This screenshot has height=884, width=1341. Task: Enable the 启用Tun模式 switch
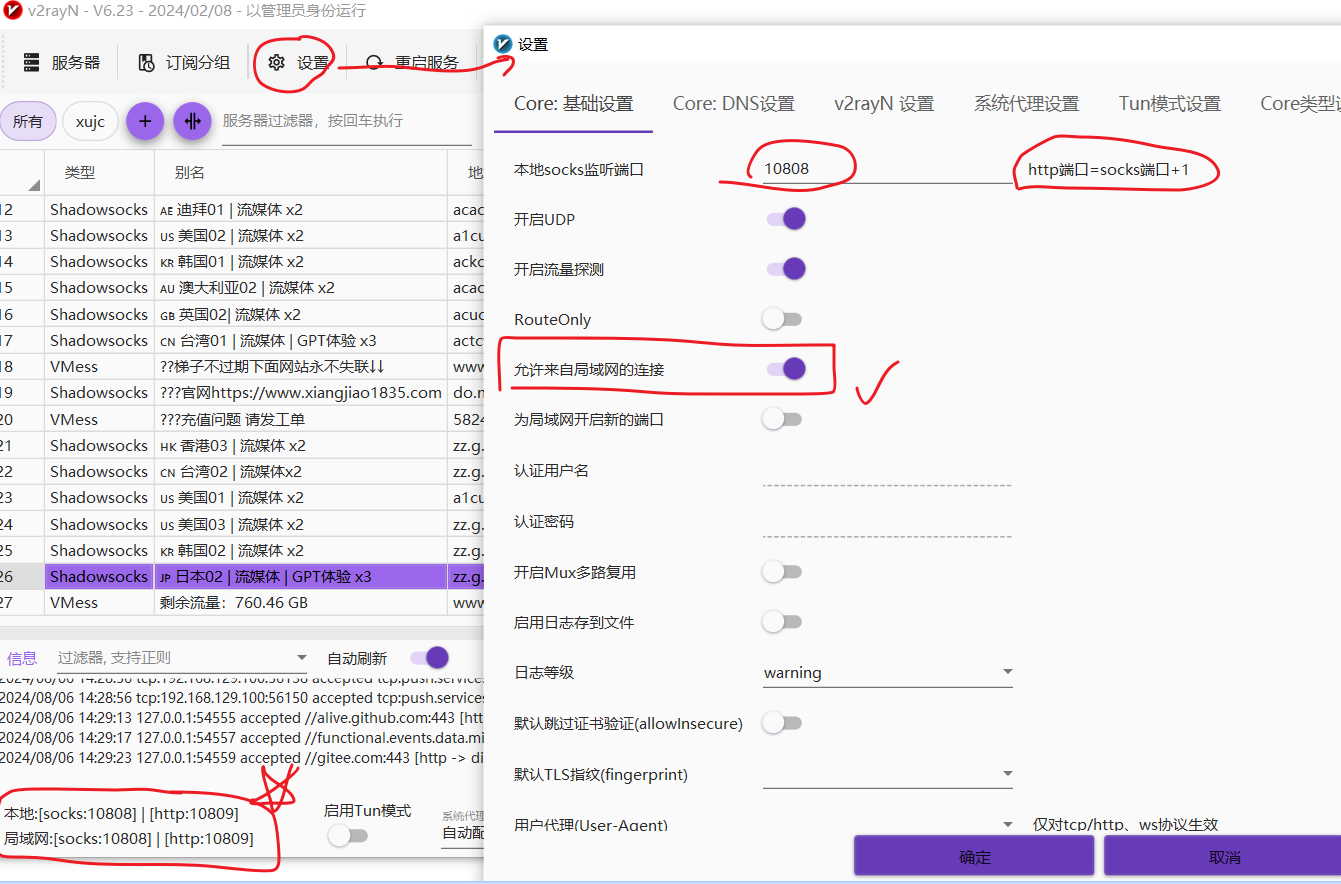tap(347, 836)
